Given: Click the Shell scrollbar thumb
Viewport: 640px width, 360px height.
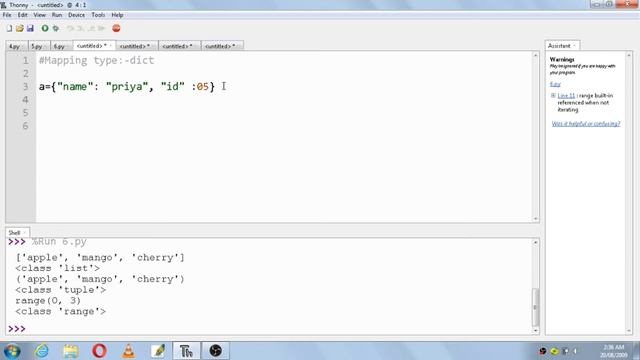Looking at the screenshot, I should pos(536,307).
